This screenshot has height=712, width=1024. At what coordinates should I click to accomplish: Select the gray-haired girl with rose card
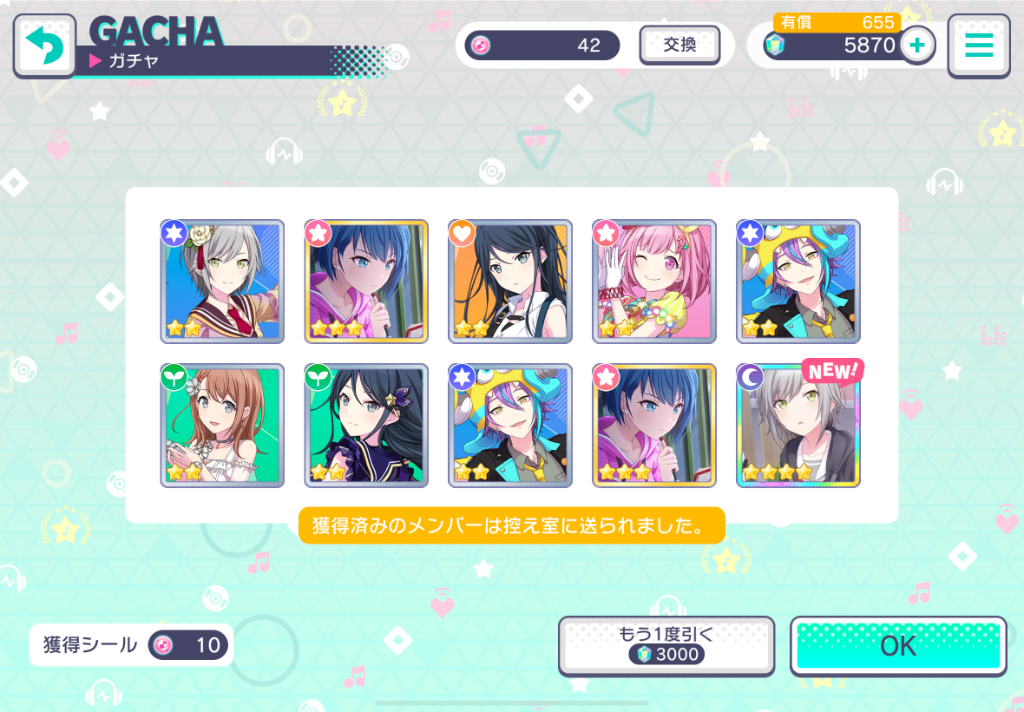click(222, 281)
